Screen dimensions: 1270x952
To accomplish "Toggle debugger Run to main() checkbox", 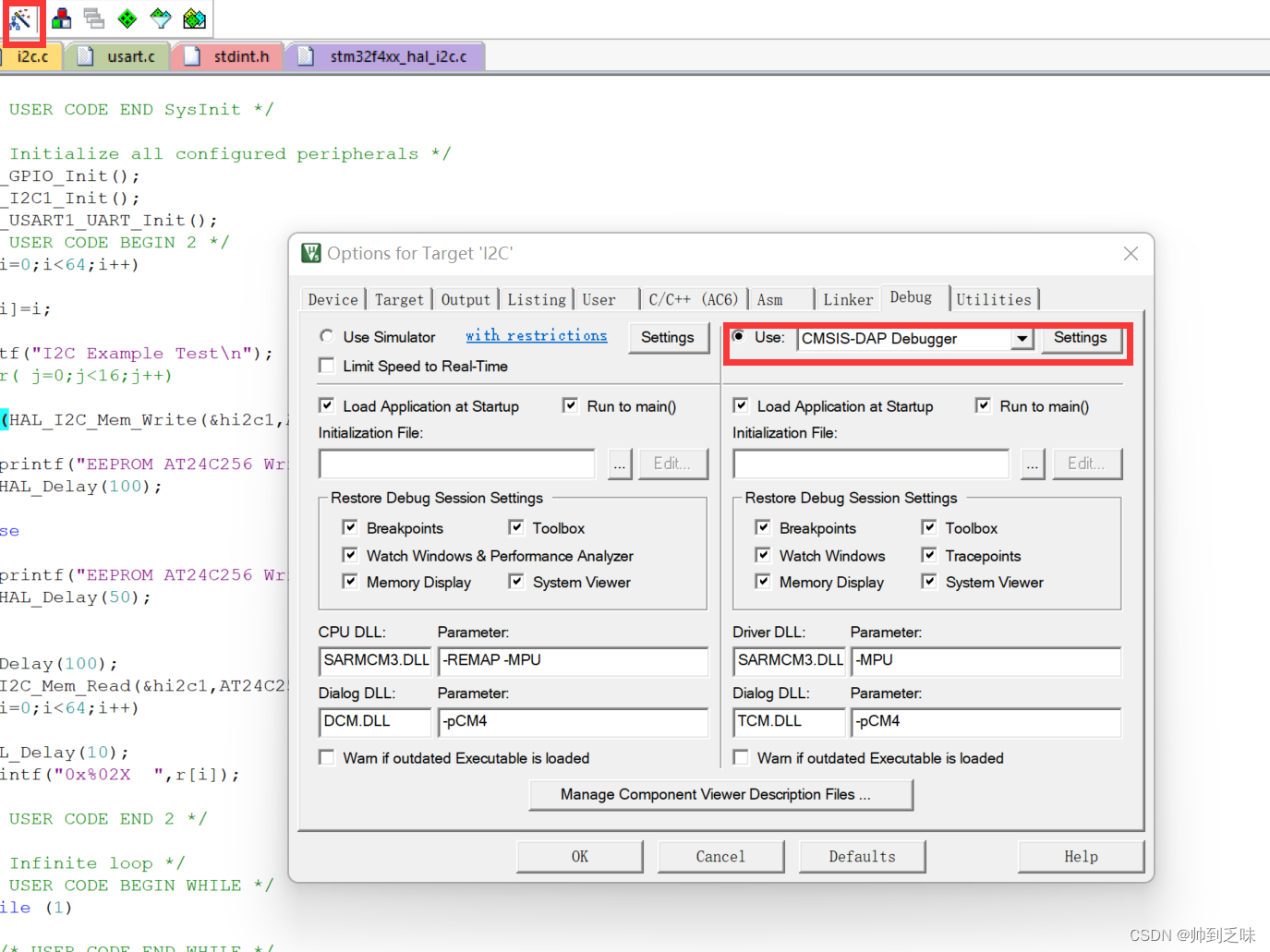I will pos(984,405).
